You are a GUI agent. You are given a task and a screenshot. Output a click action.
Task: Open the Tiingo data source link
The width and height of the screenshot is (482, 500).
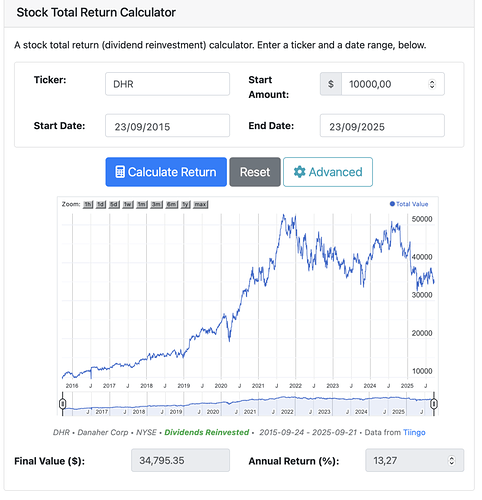point(414,432)
